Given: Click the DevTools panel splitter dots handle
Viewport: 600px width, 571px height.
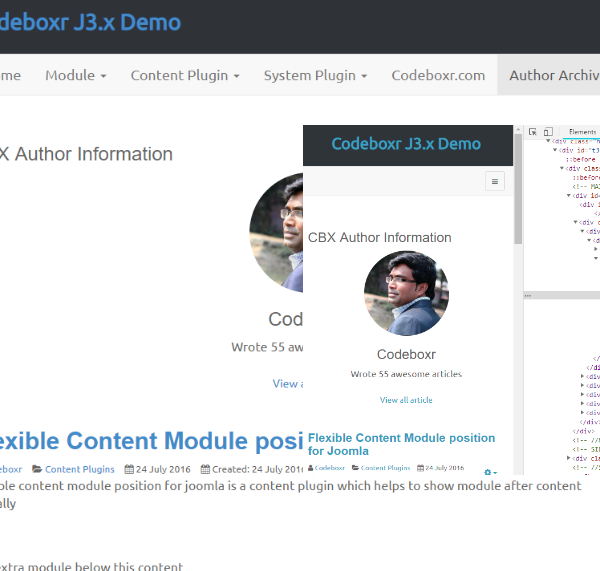Looking at the screenshot, I should [528, 295].
